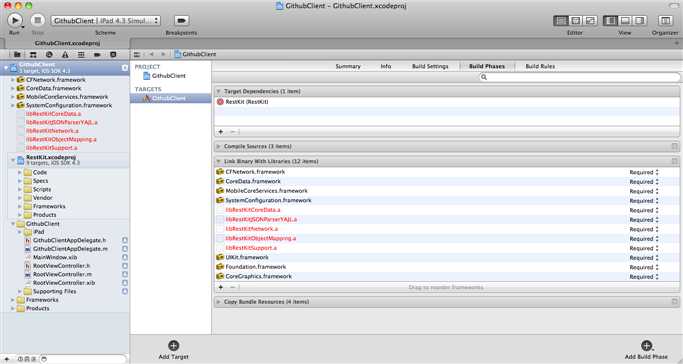The image size is (683, 364).
Task: Toggle the Breakpoints button
Action: (181, 20)
